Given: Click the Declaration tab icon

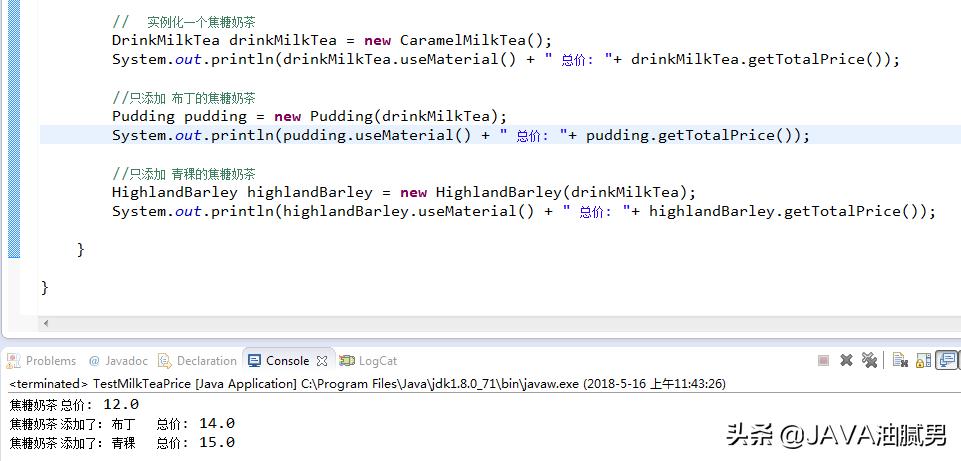Looking at the screenshot, I should tap(164, 360).
